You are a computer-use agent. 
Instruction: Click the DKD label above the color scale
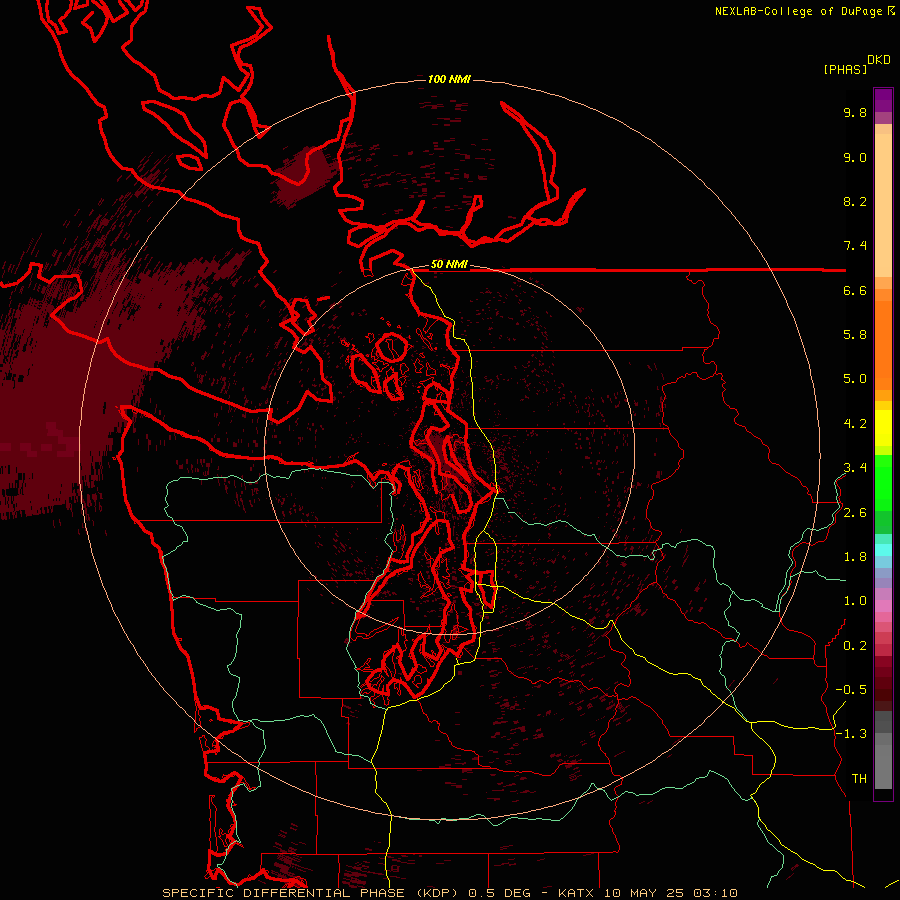(x=878, y=60)
